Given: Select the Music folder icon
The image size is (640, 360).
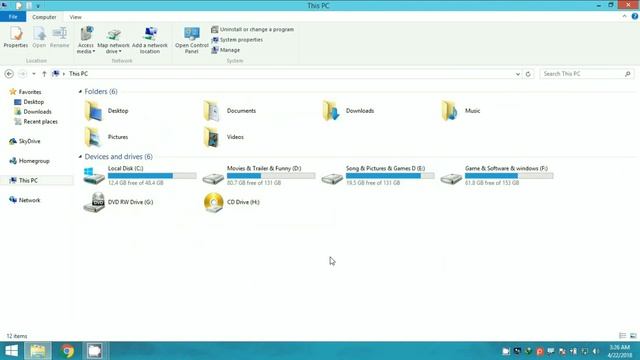Looking at the screenshot, I should coord(450,111).
